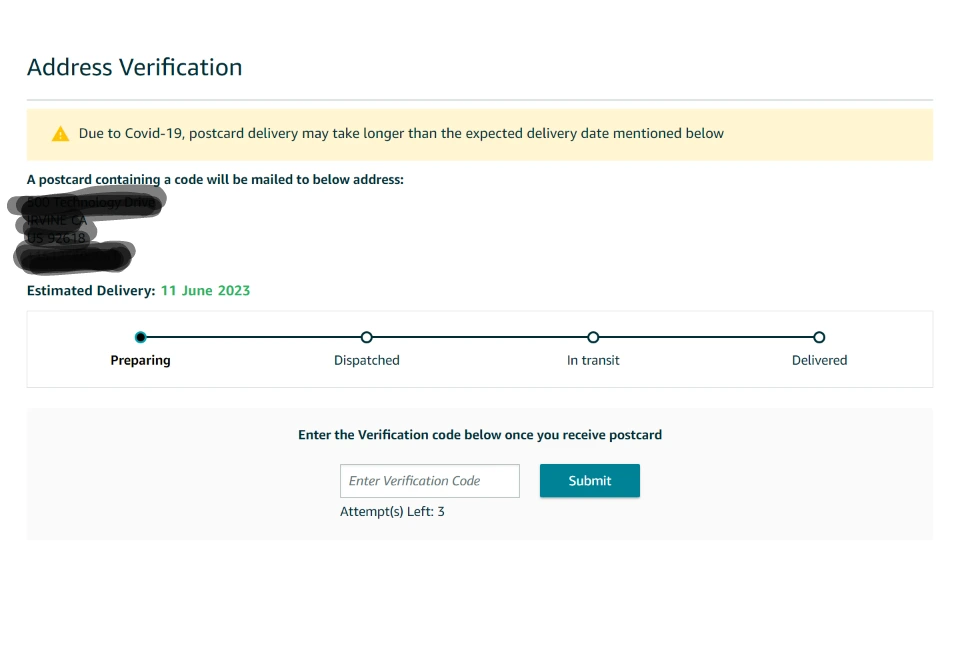Click the Enter Verification Code field
This screenshot has width=963, height=654.
[429, 480]
